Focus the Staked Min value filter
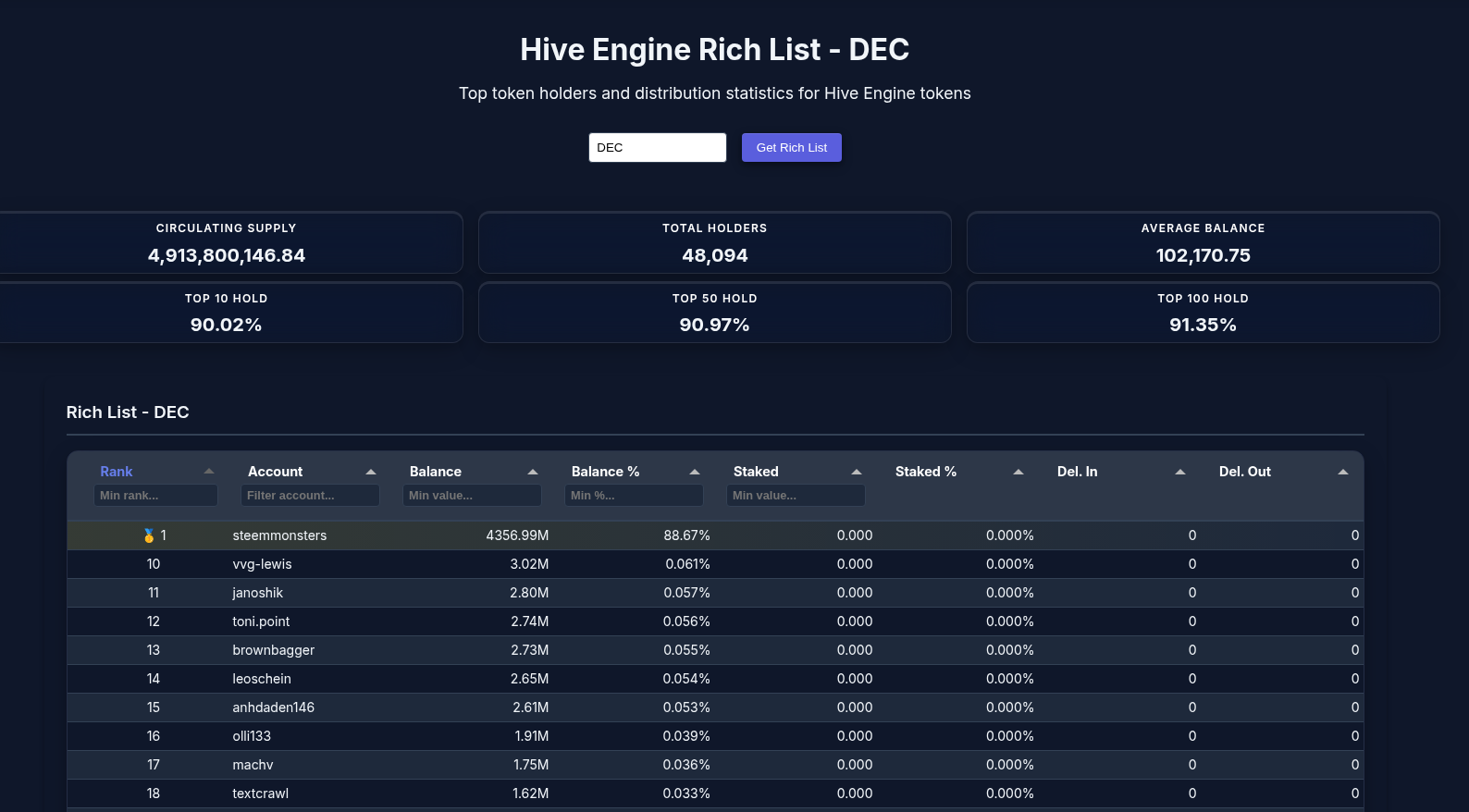1469x812 pixels. (x=796, y=496)
